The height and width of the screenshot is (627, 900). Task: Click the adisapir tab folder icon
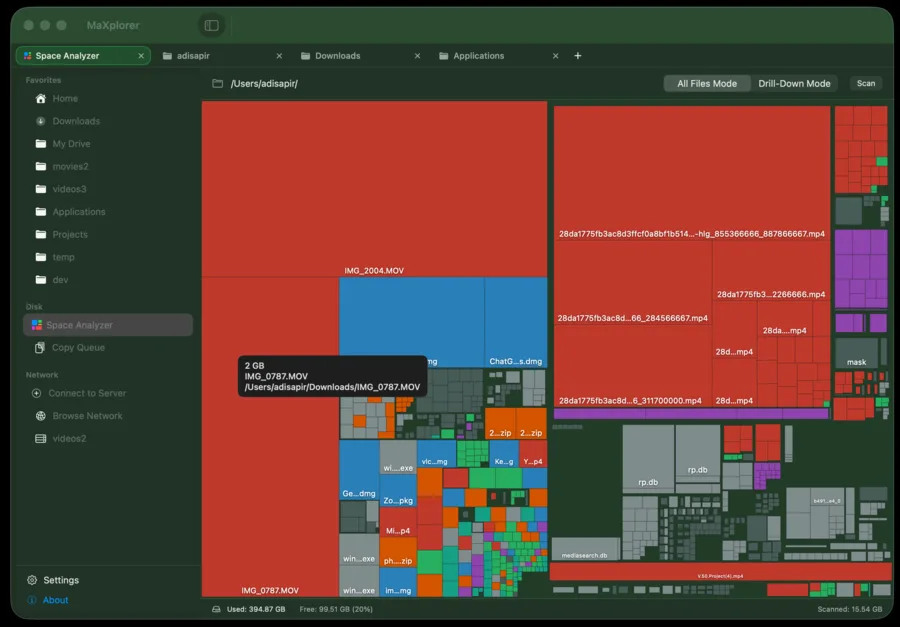(167, 56)
